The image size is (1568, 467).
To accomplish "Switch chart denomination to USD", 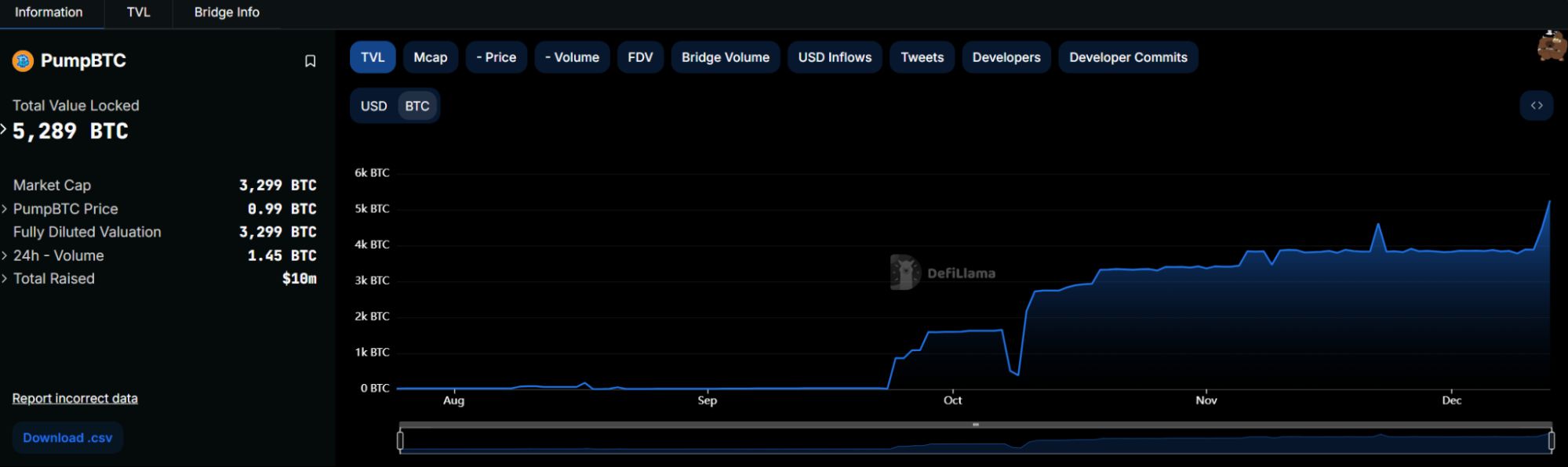I will 373,106.
